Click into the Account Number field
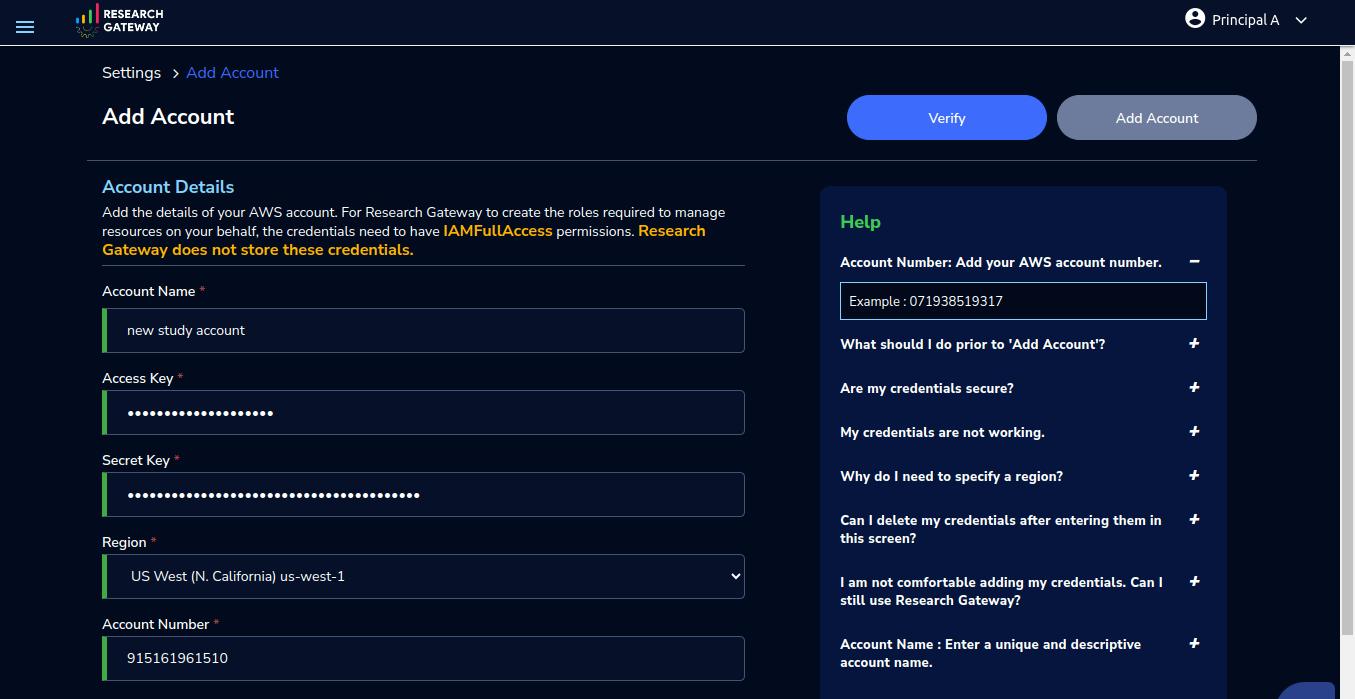Image resolution: width=1355 pixels, height=699 pixels. pyautogui.click(x=423, y=658)
